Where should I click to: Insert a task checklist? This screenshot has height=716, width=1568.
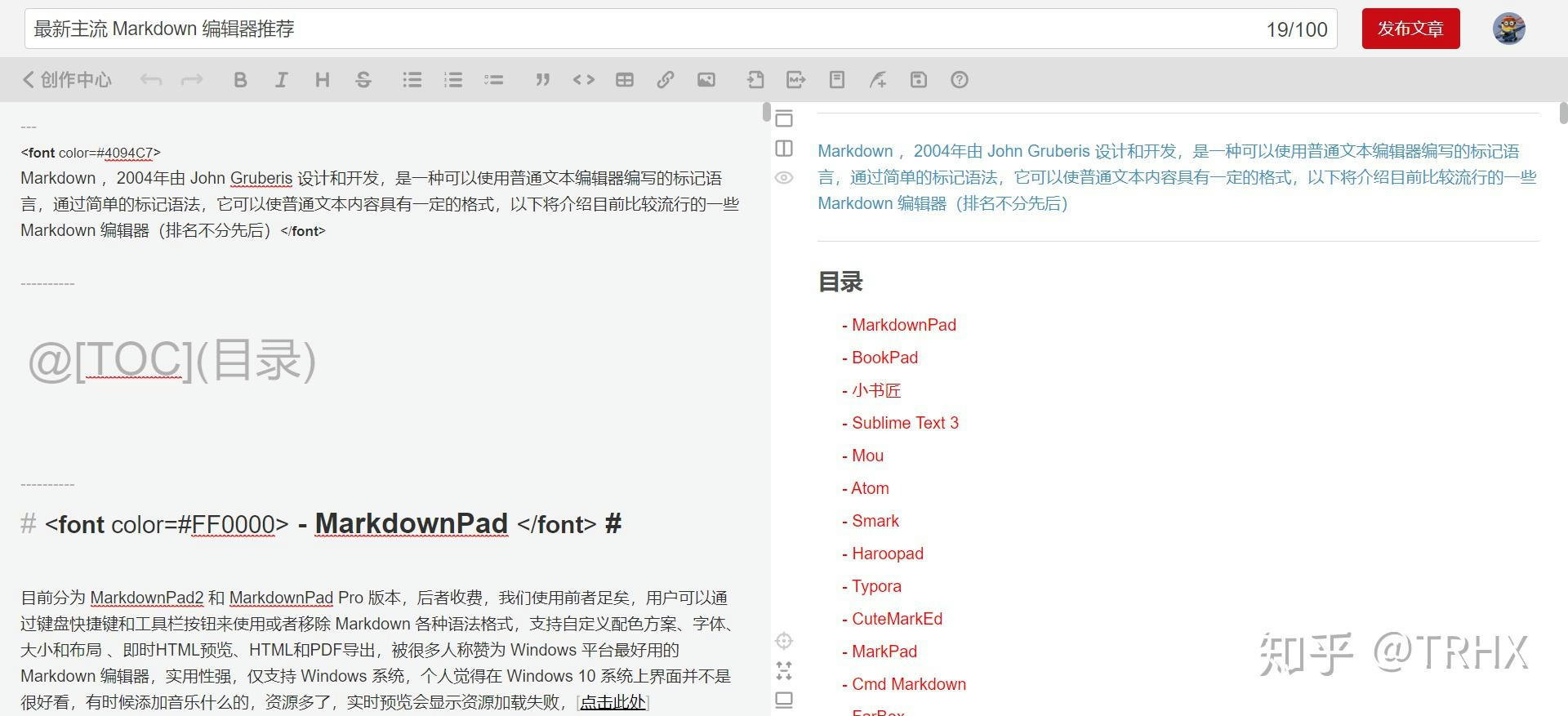click(493, 80)
